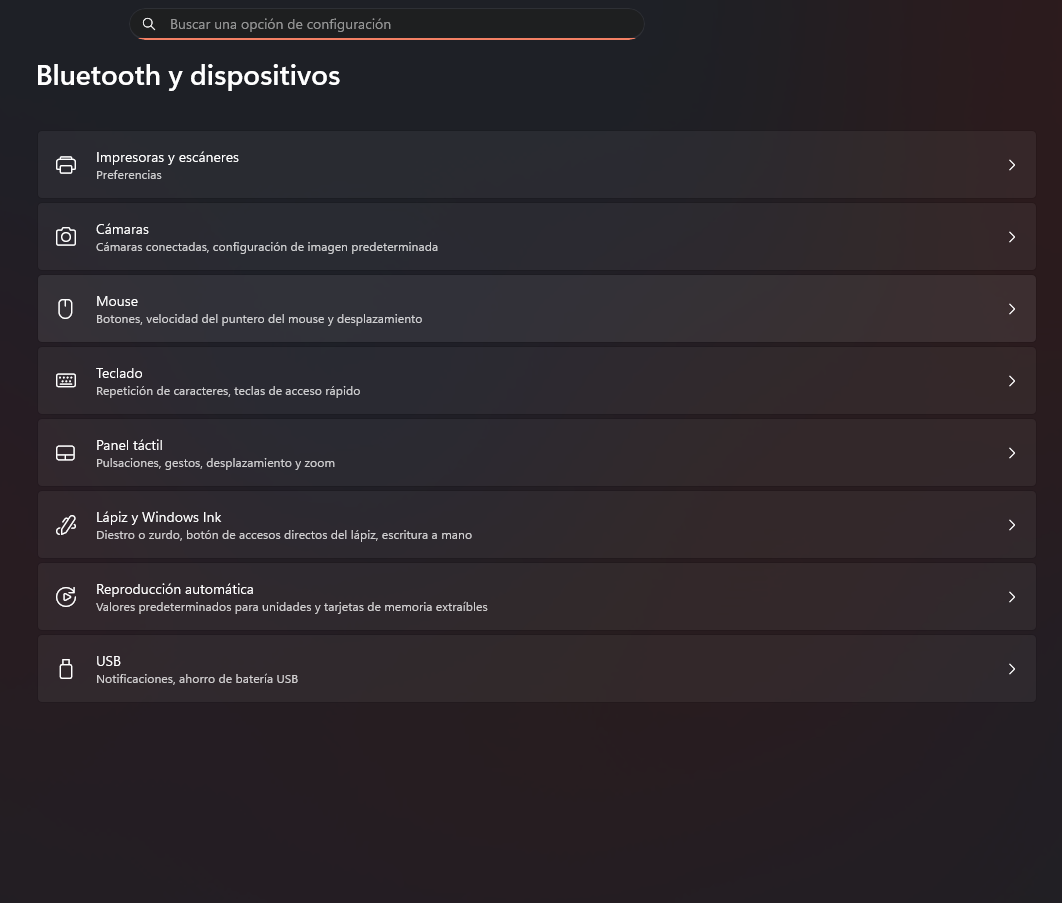Select the Lápiz y Windows Ink title
1062x903 pixels.
[158, 518]
